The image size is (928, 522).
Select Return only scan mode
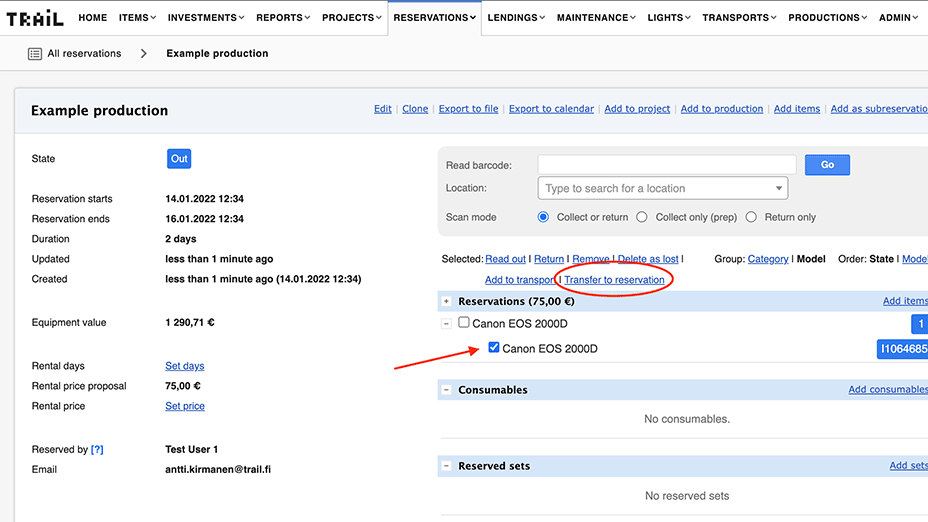click(x=751, y=217)
